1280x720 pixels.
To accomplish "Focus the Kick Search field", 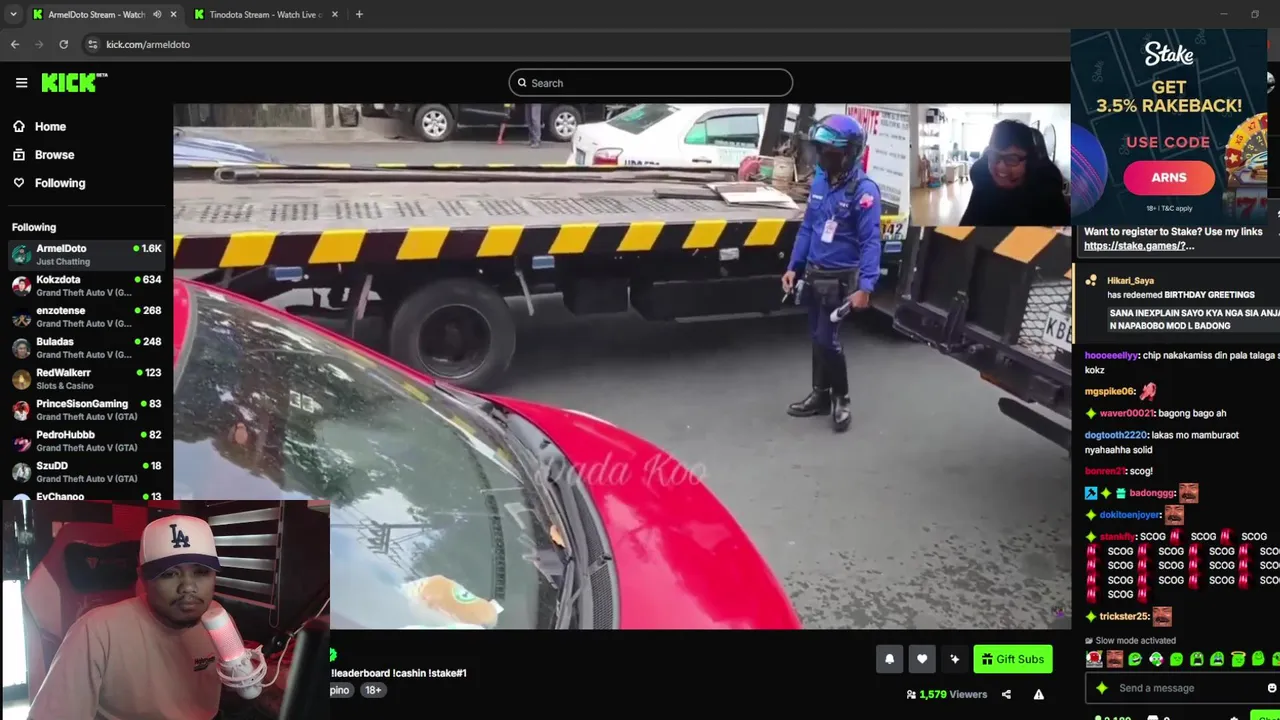I will click(x=650, y=83).
